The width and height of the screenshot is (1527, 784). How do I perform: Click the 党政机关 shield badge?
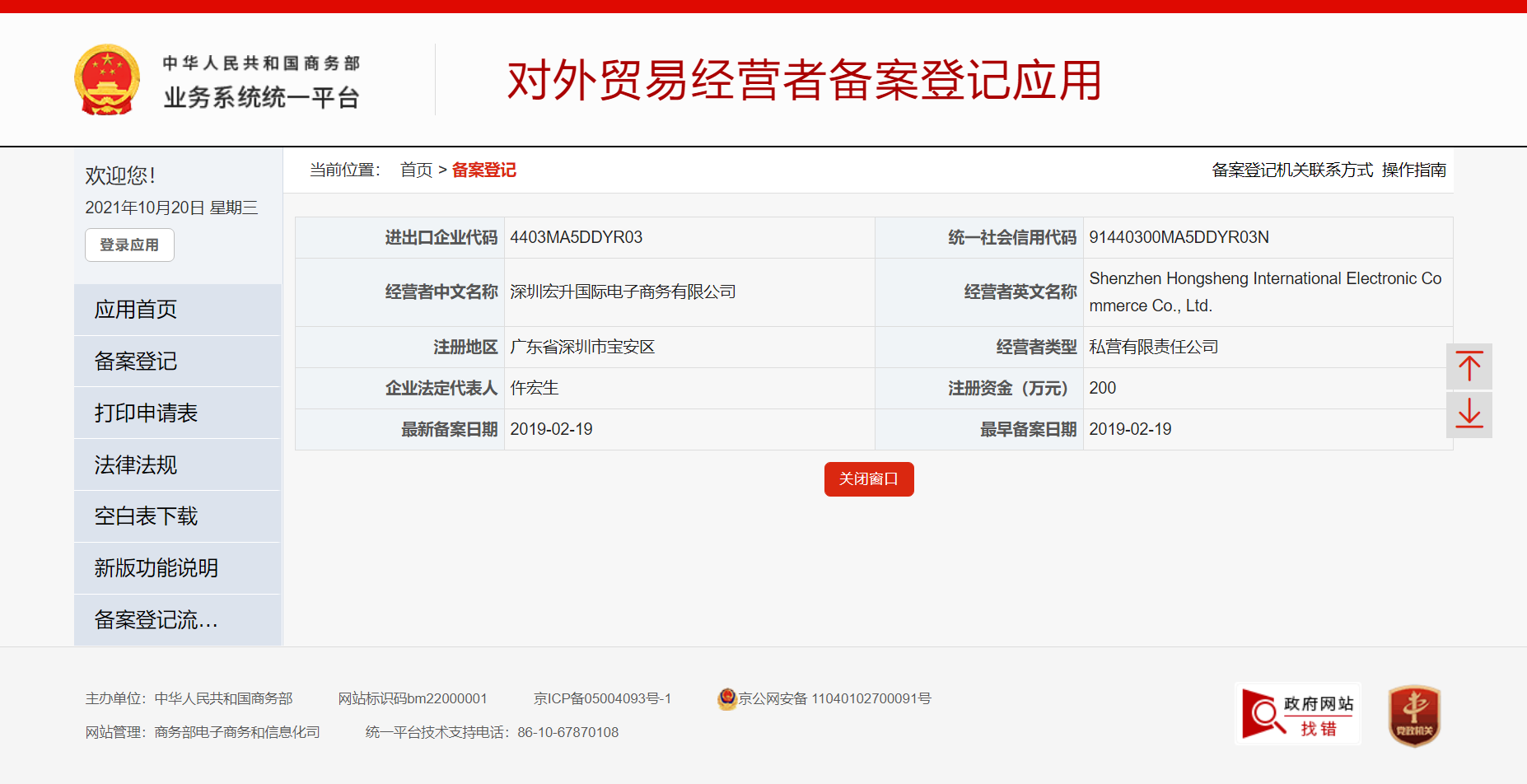pos(1414,716)
